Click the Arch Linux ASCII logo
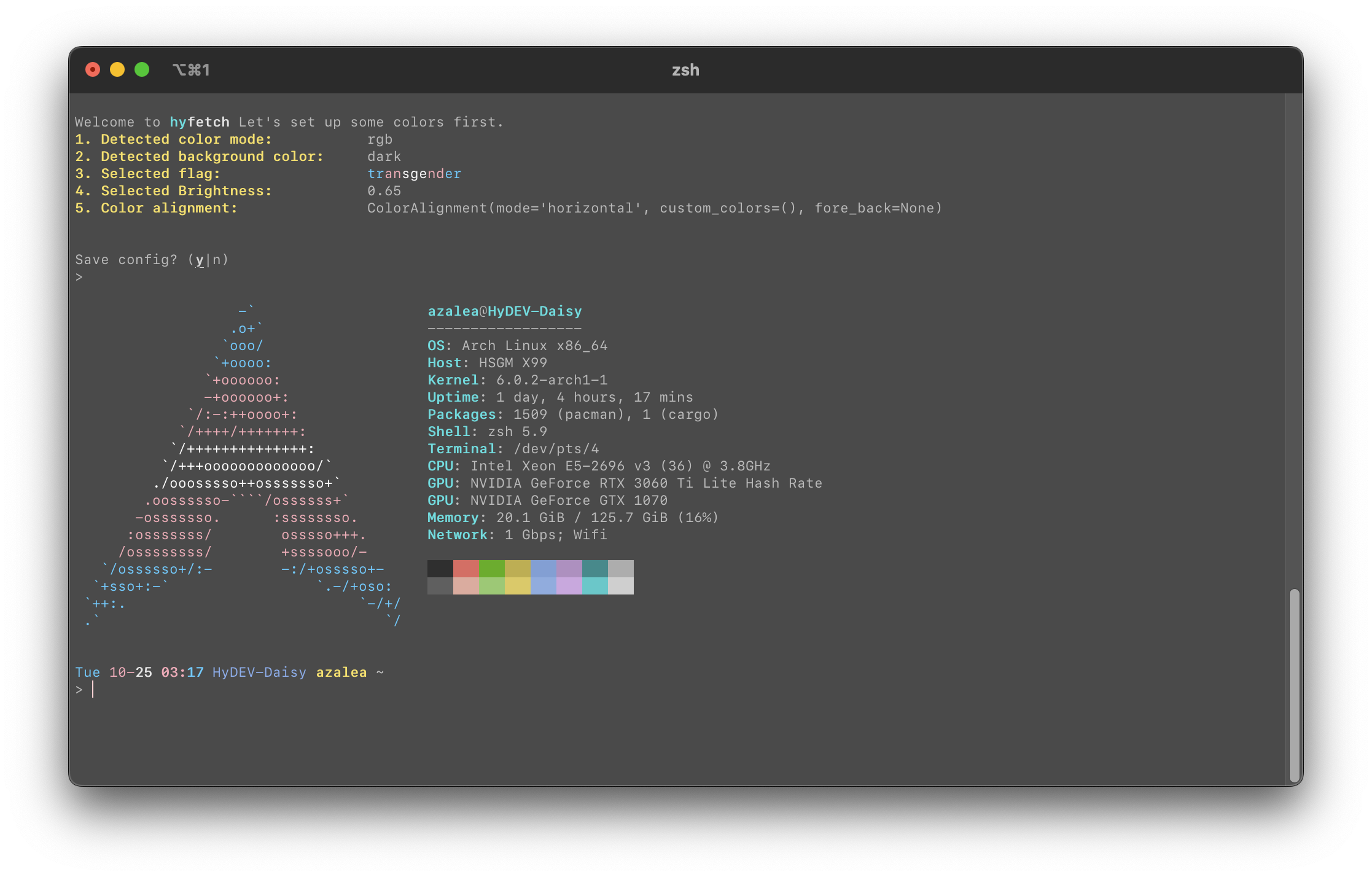This screenshot has width=1372, height=877. [243, 467]
